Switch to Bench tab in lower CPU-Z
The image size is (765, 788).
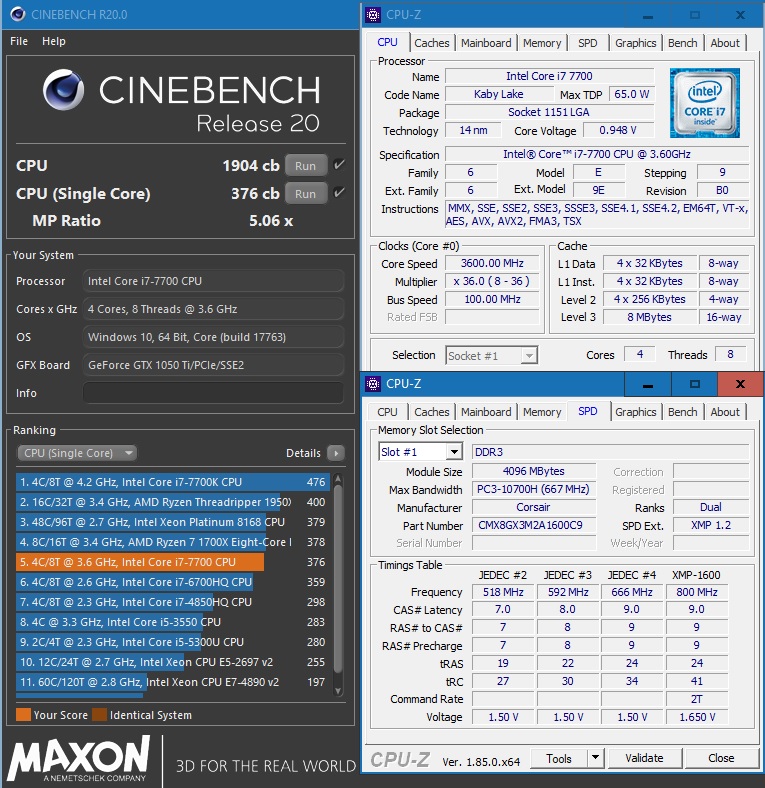(682, 412)
